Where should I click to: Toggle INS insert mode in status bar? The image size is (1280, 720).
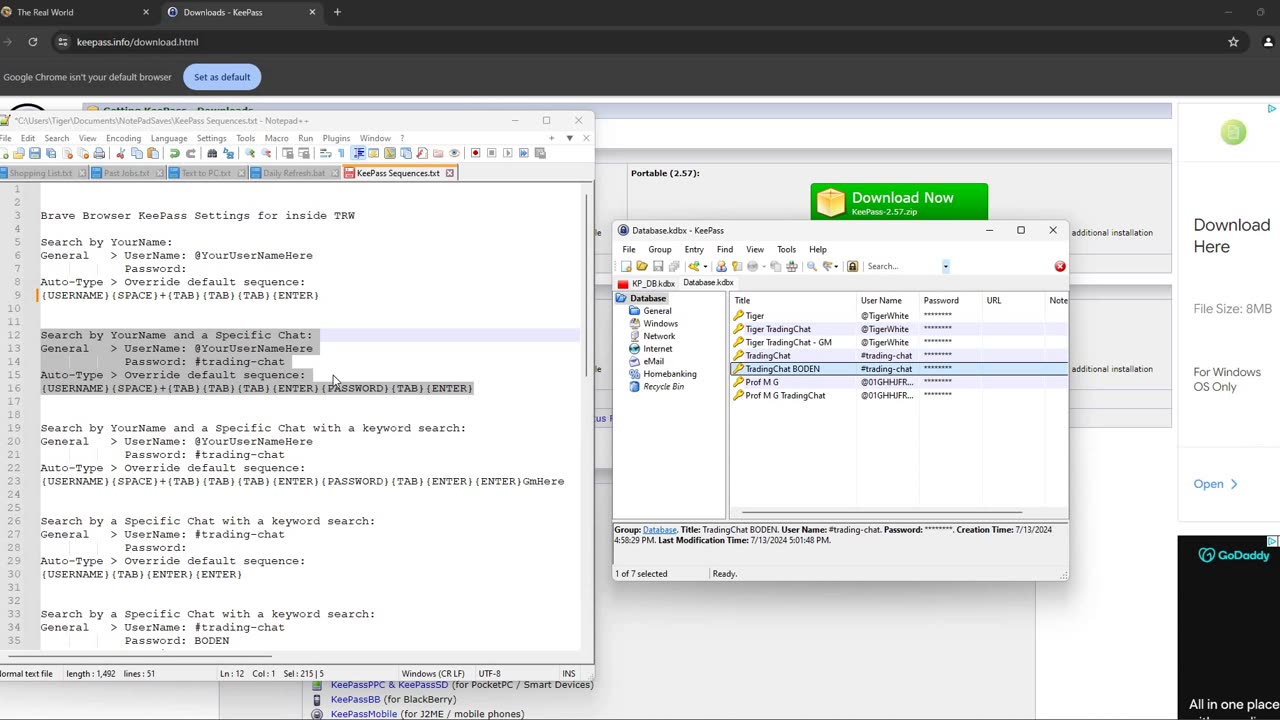pos(569,673)
